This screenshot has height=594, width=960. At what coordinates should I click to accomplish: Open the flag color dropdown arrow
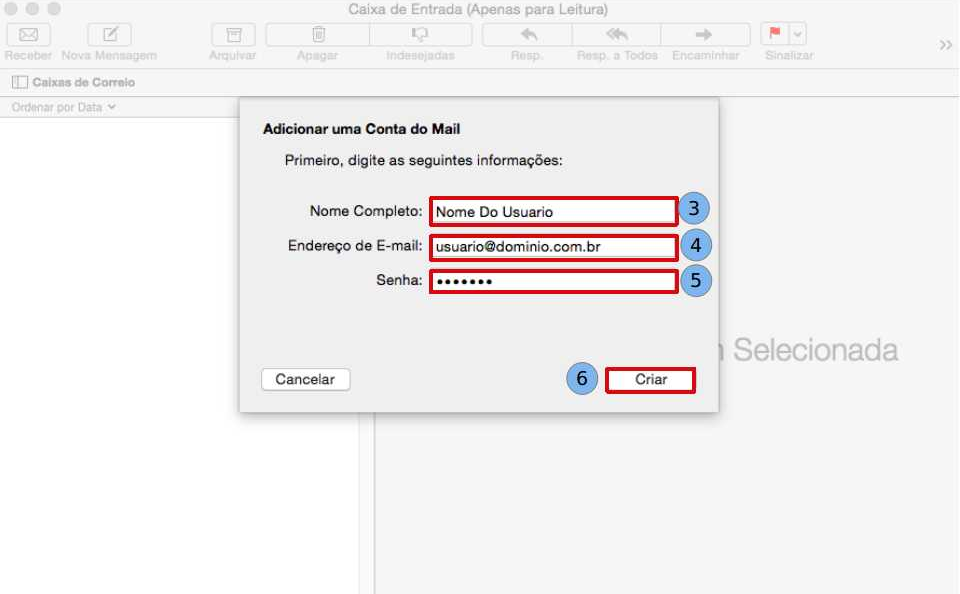[798, 34]
